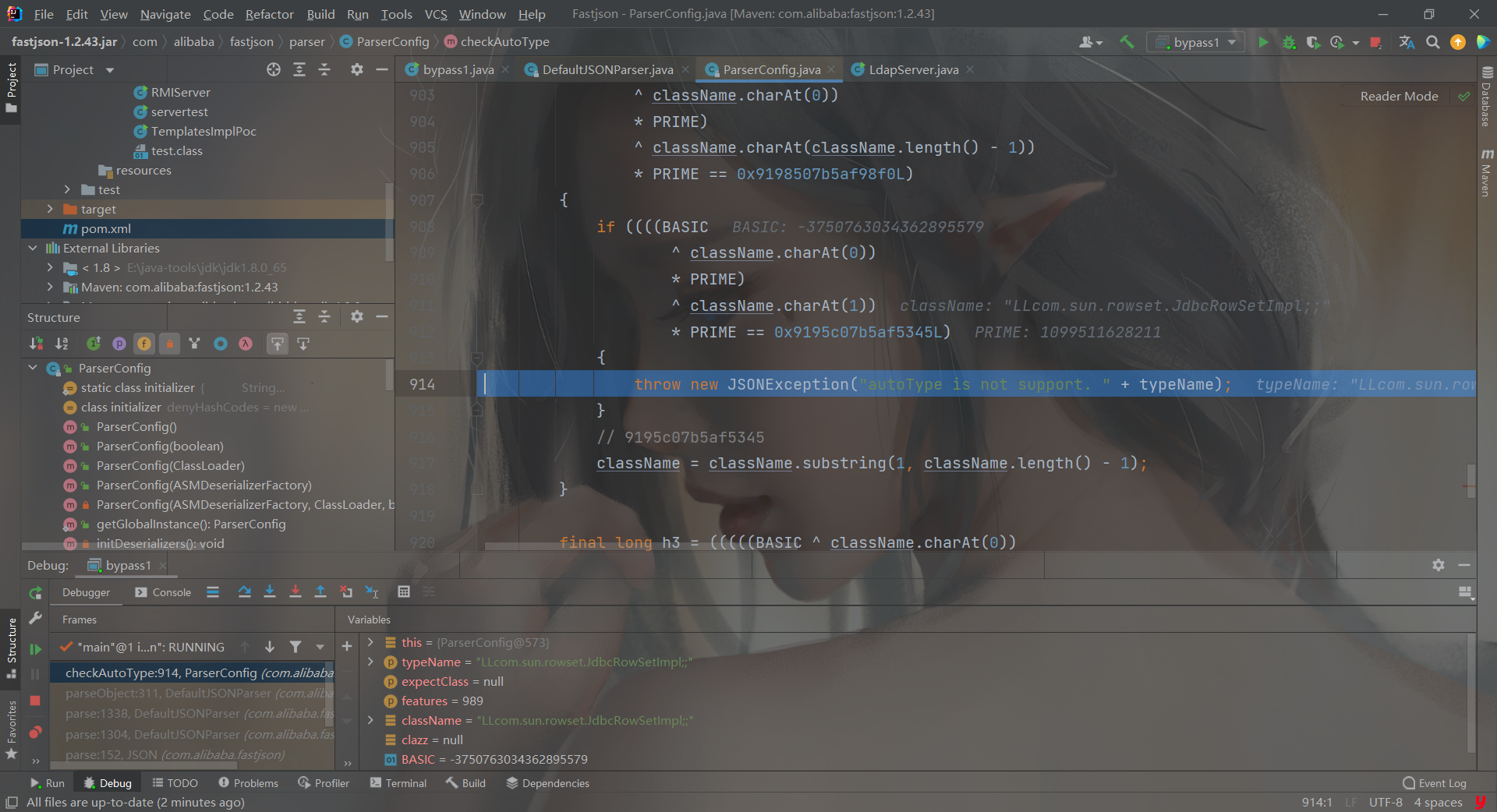Open Evaluate Expression calculator icon
Image resolution: width=1497 pixels, height=812 pixels.
point(404,592)
